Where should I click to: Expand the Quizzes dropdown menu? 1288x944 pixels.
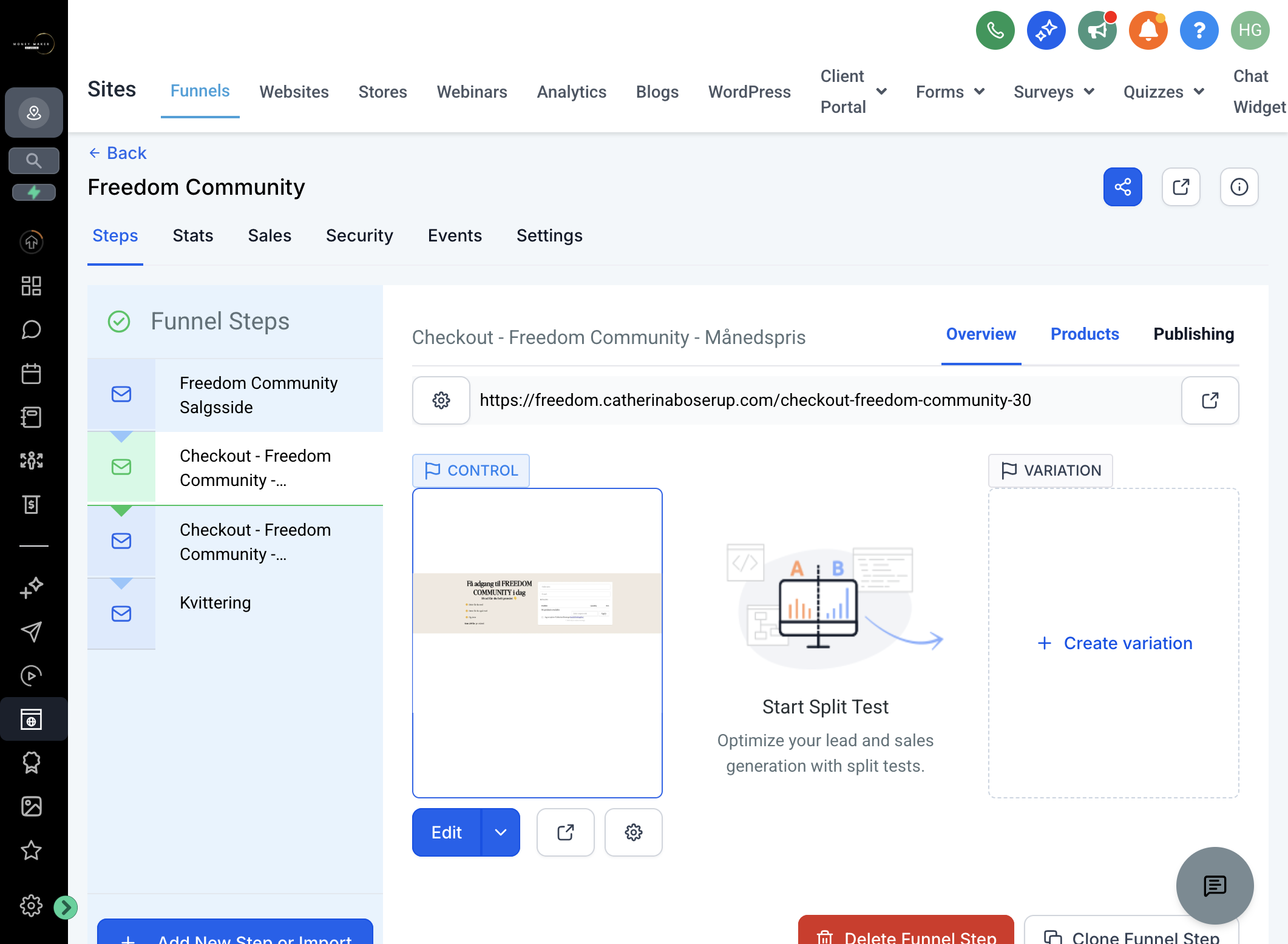pyautogui.click(x=1199, y=92)
